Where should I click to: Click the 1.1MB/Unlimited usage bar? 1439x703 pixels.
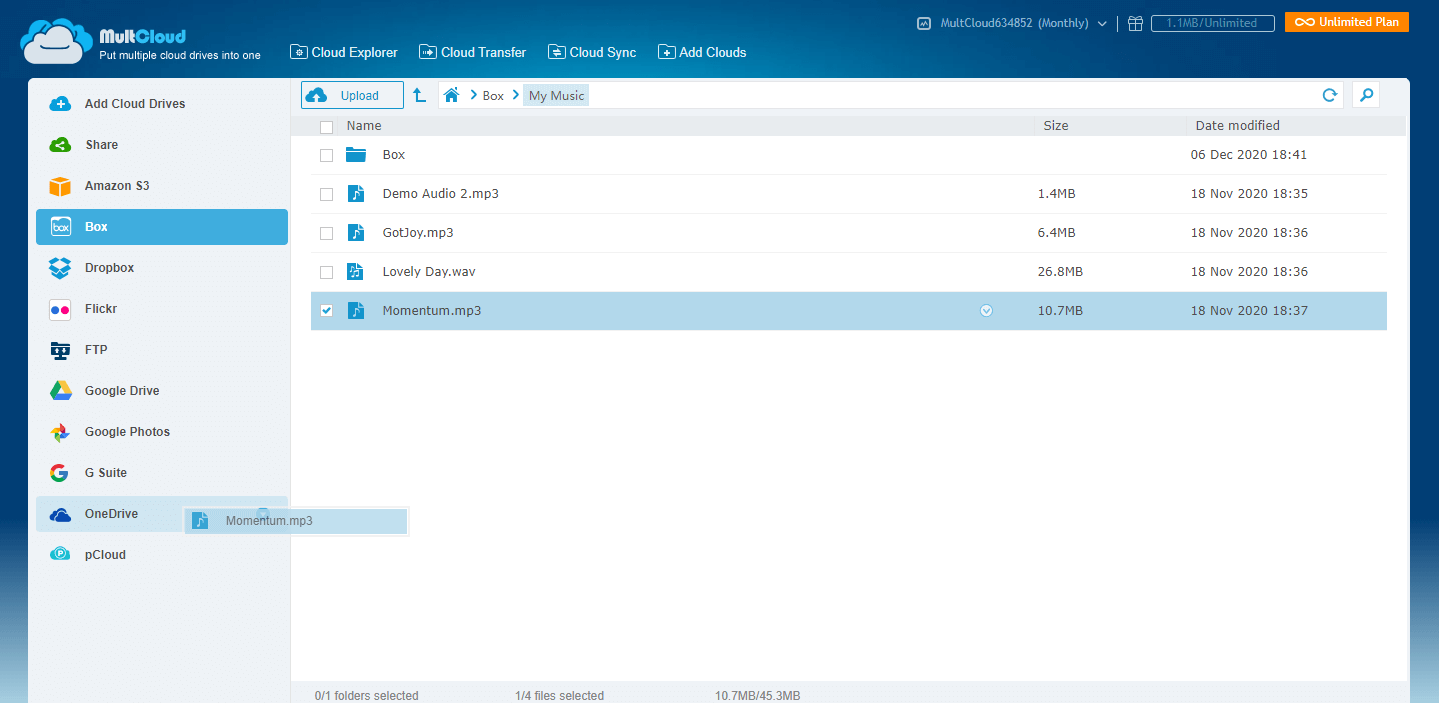pyautogui.click(x=1212, y=23)
